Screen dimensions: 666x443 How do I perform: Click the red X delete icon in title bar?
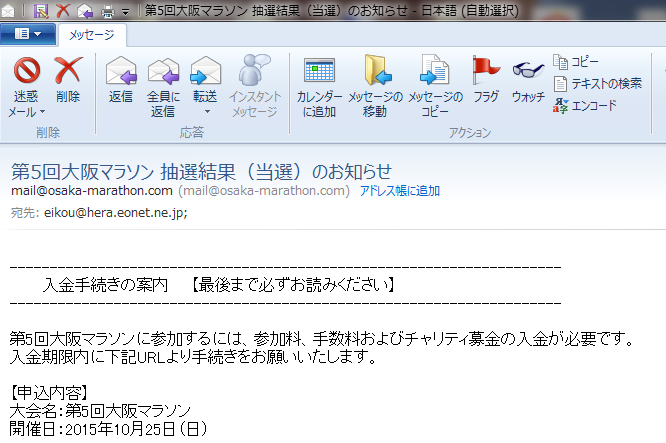pyautogui.click(x=63, y=10)
